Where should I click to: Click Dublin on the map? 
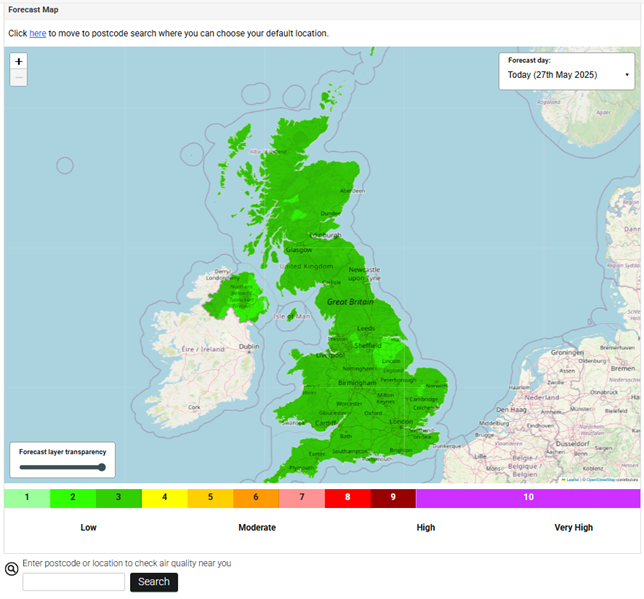point(249,346)
